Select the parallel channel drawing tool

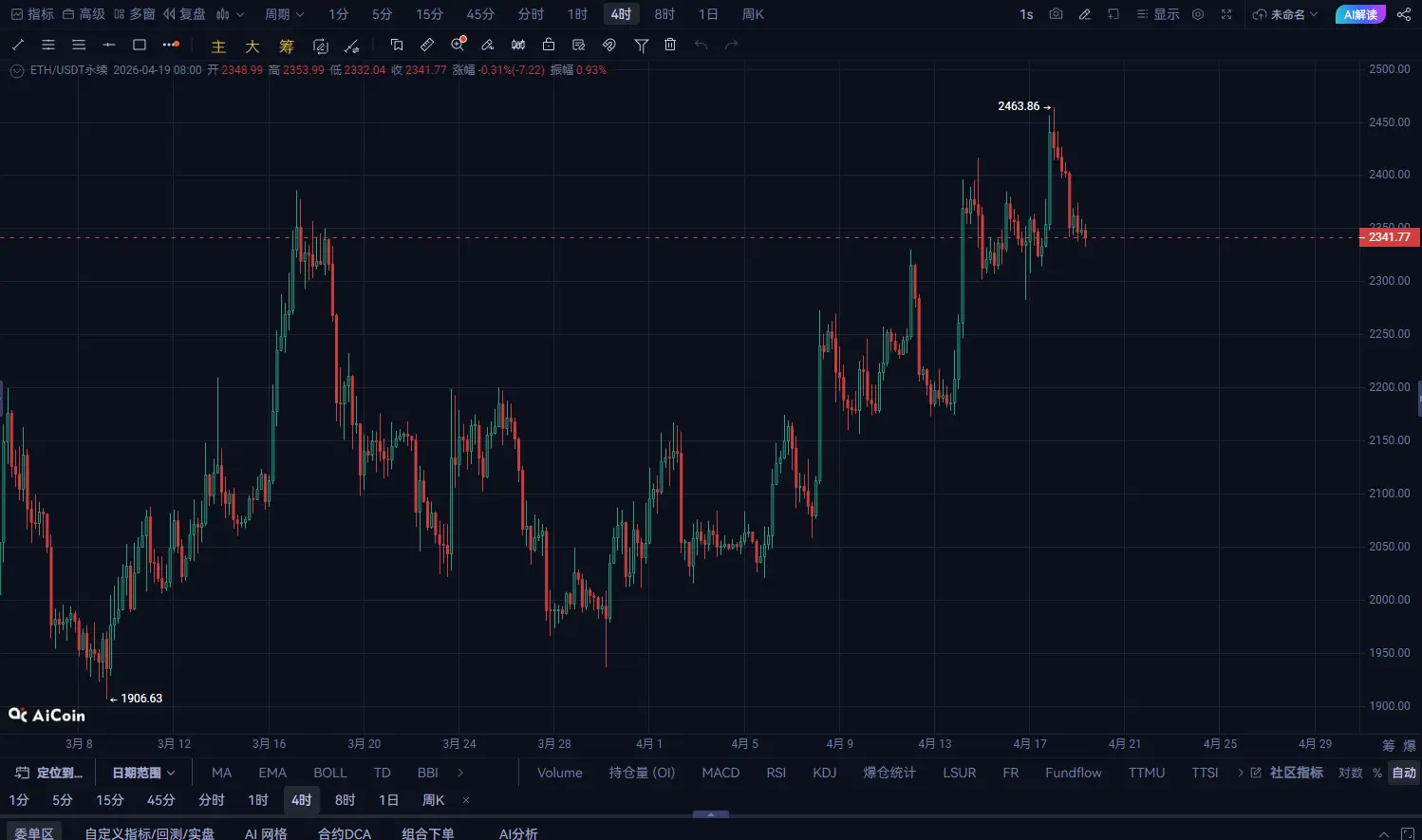(48, 45)
